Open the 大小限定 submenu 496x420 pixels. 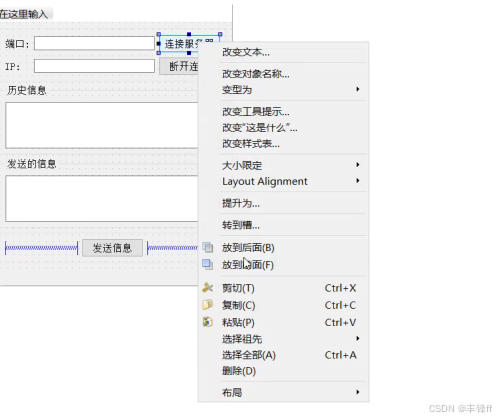(x=284, y=165)
